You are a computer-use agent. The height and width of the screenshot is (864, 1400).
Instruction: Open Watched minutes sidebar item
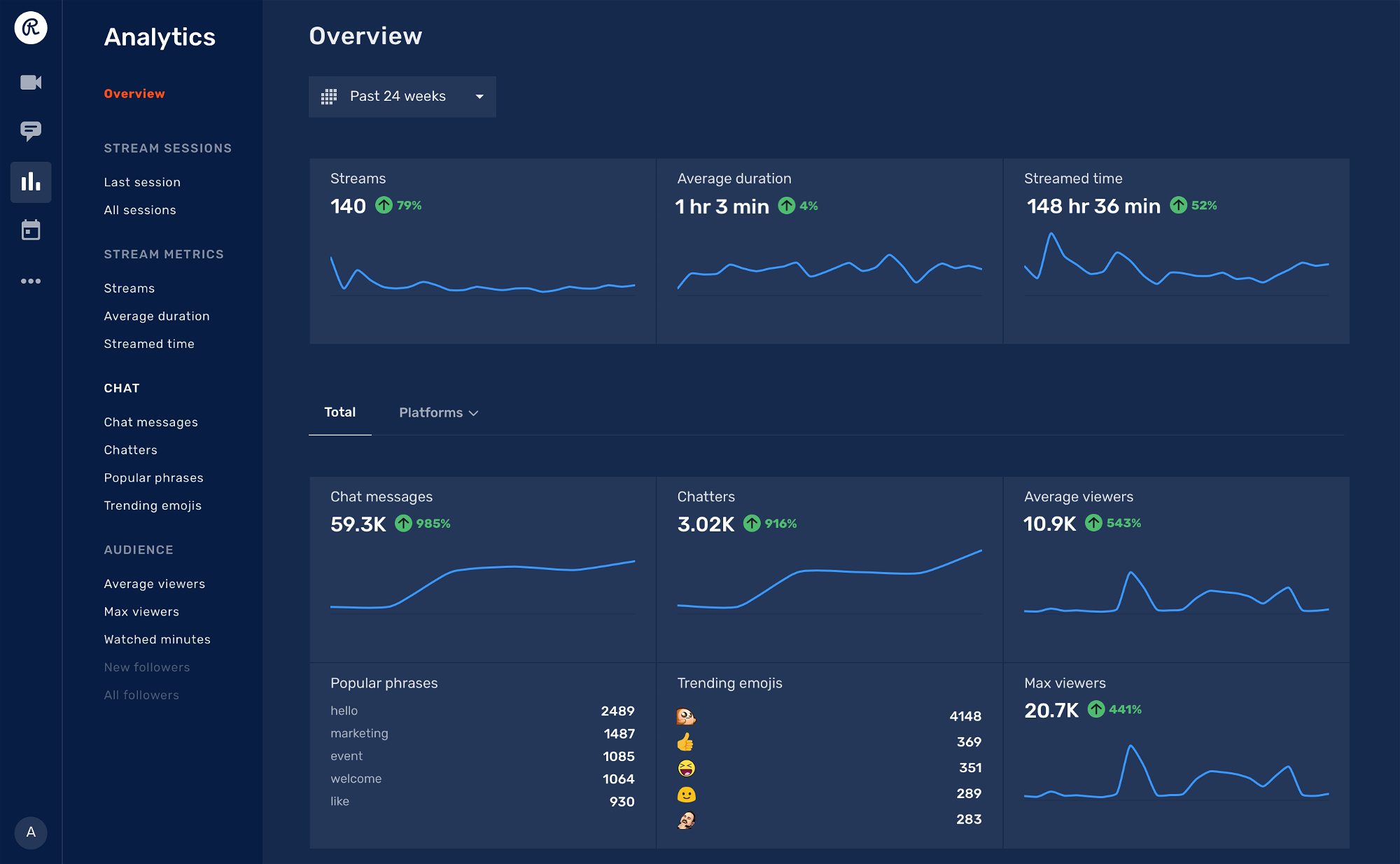[157, 639]
